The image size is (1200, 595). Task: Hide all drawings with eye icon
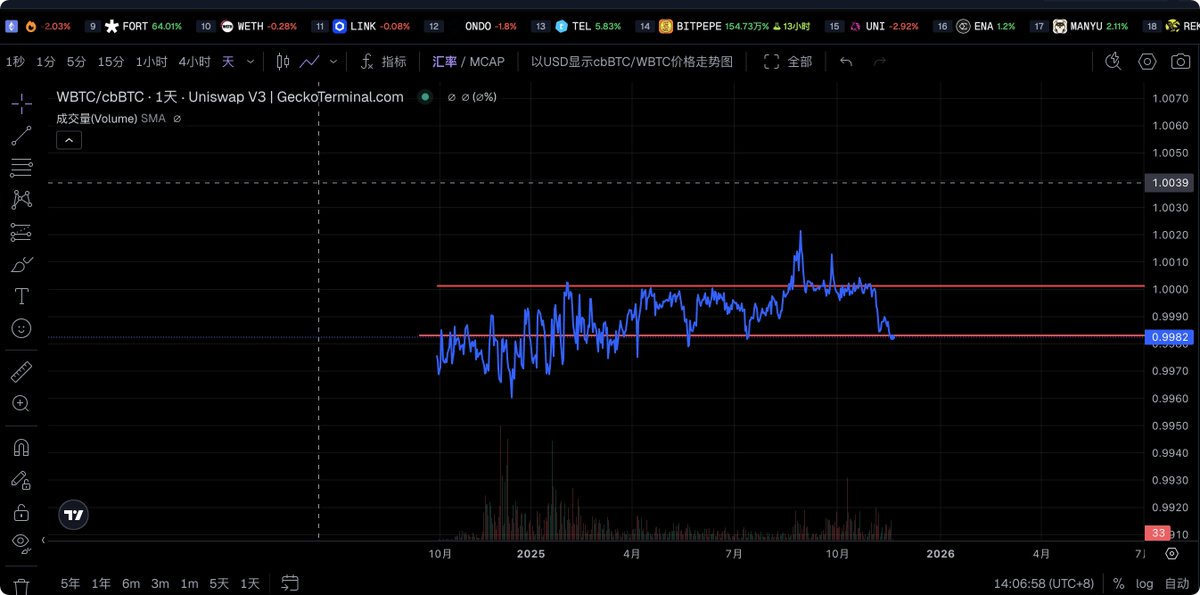coord(21,542)
